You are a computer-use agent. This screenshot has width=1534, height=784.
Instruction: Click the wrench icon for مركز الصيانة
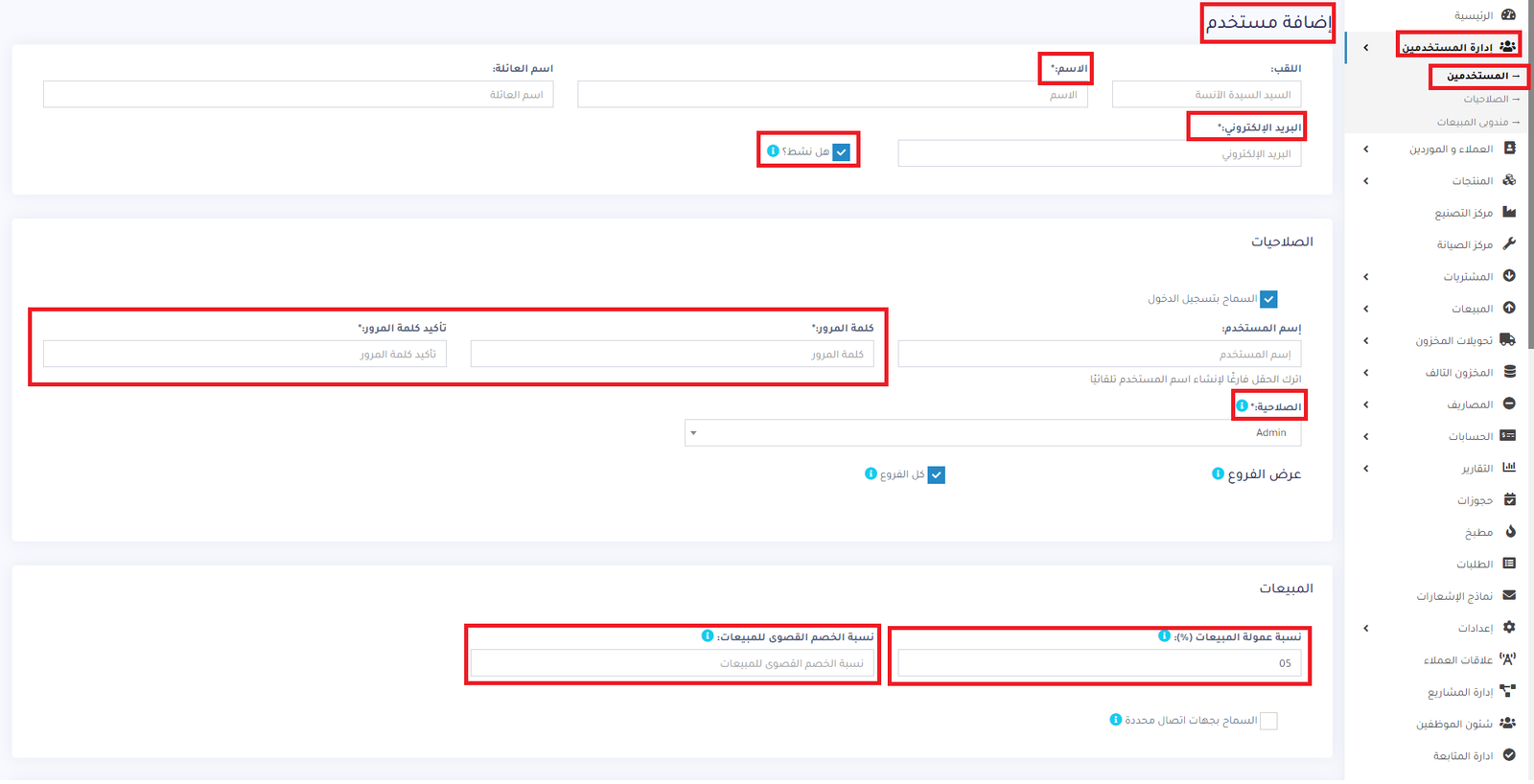(1508, 243)
